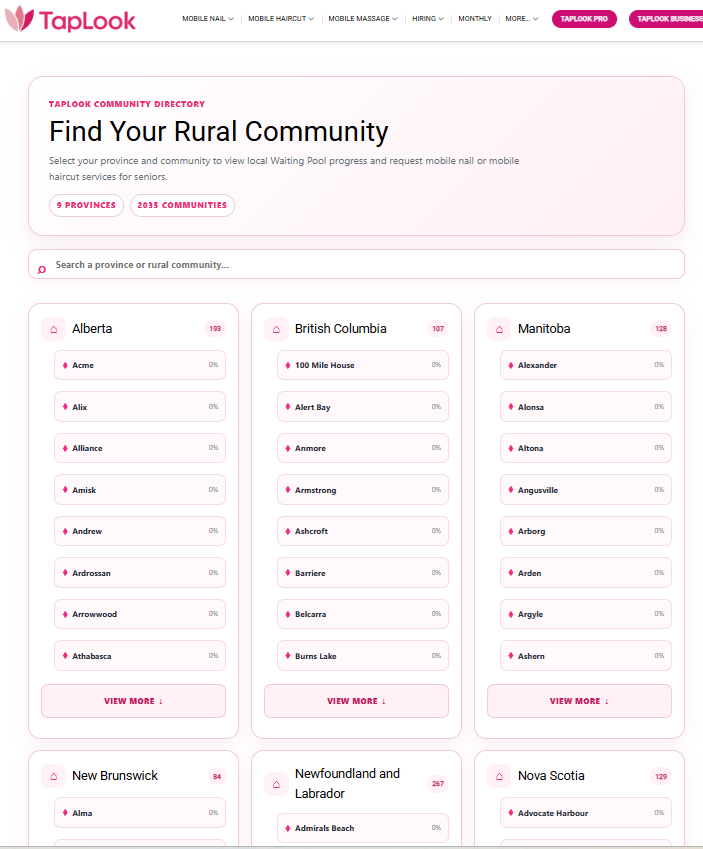The image size is (703, 849).
Task: Open the Alma community entry
Action: (140, 813)
